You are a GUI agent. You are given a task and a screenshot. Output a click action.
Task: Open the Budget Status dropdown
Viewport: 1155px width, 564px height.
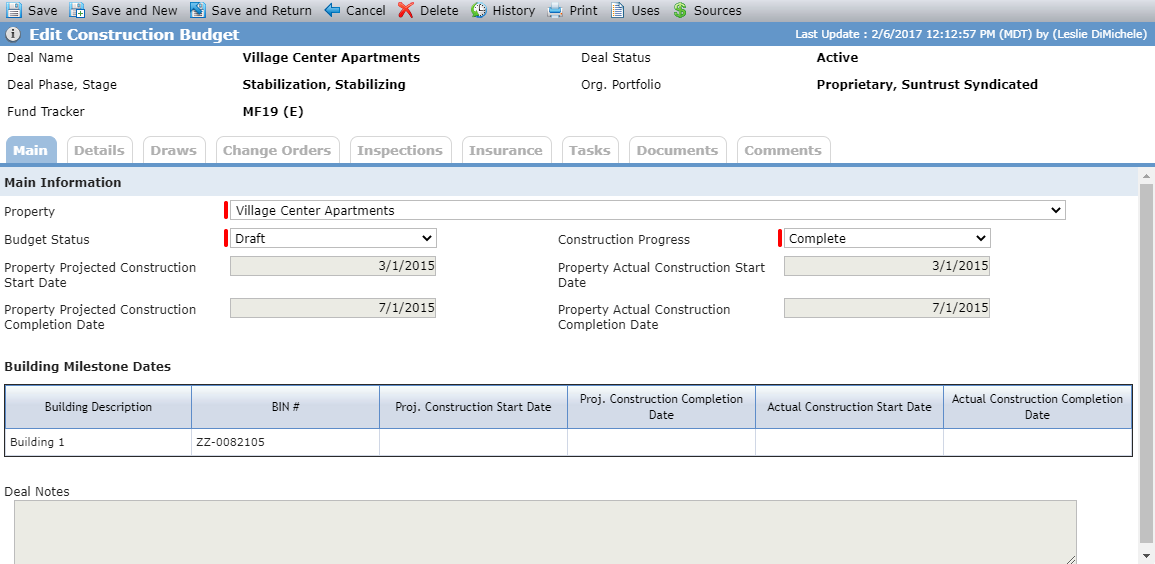pos(333,239)
